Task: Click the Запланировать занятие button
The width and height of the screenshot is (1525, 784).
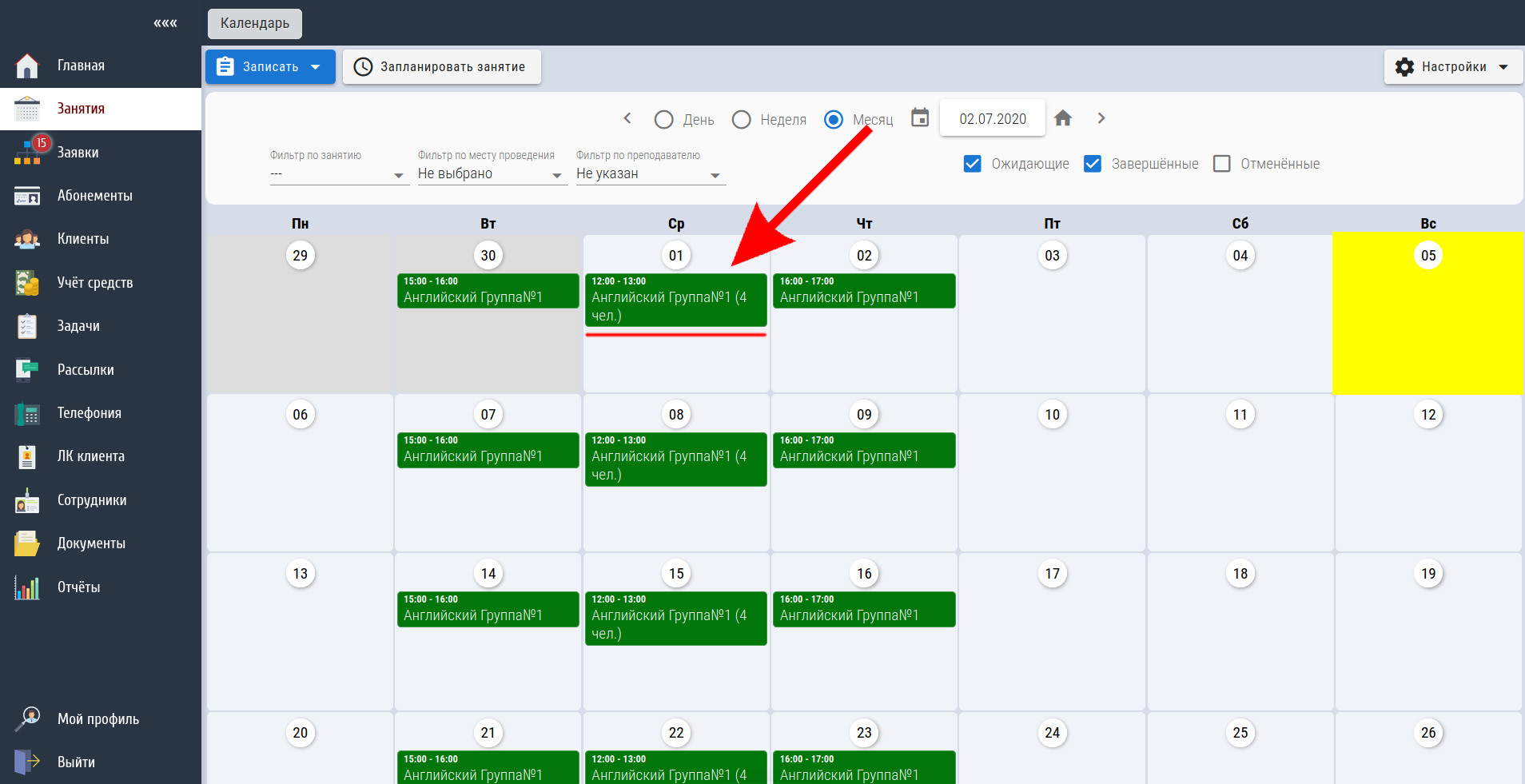Action: tap(442, 67)
